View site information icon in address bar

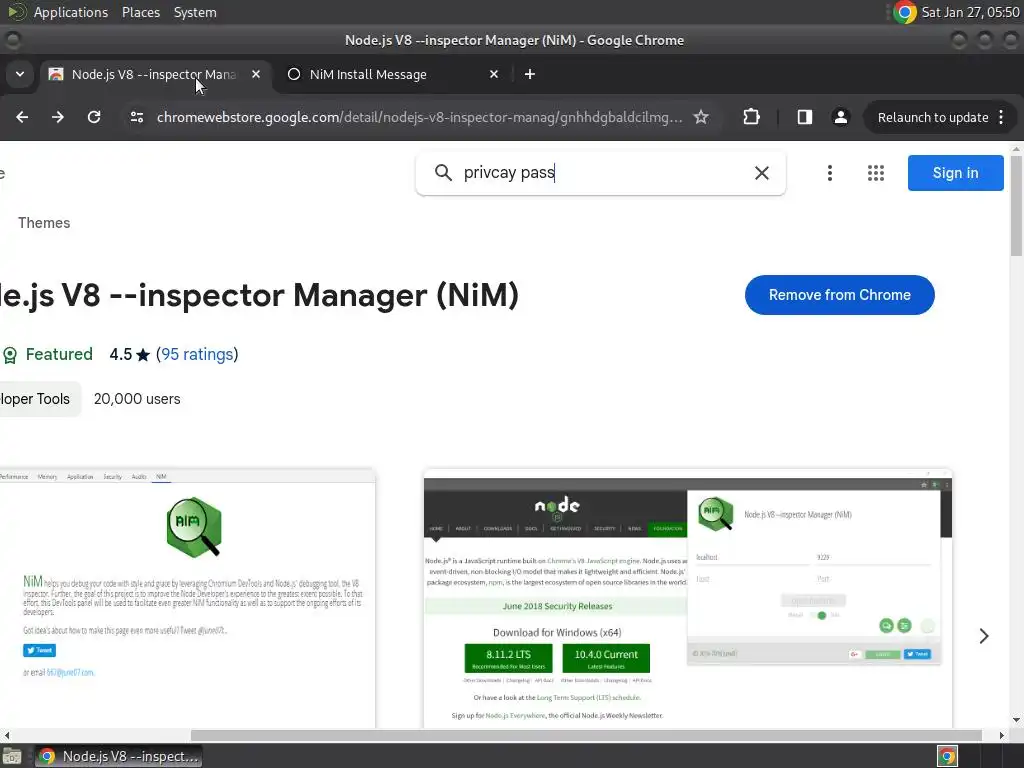click(x=136, y=117)
